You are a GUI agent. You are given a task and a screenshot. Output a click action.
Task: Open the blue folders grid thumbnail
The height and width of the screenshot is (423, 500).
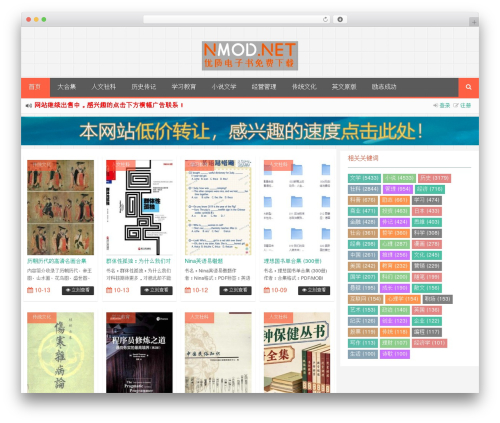click(297, 207)
